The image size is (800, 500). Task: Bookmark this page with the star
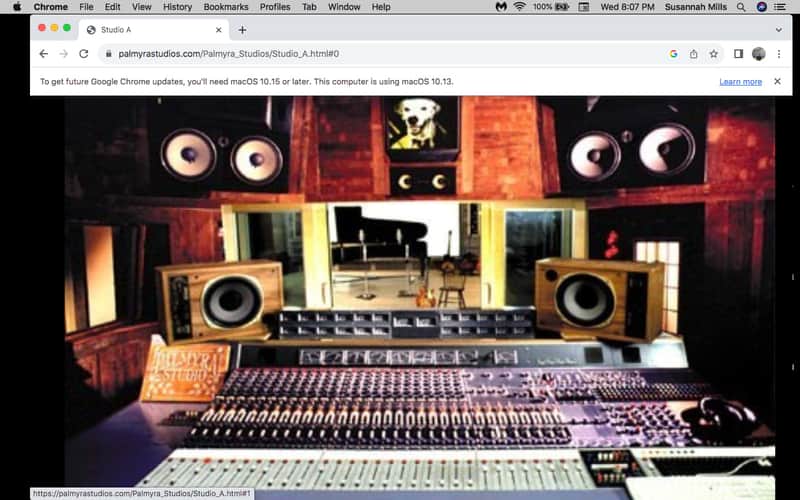(713, 54)
